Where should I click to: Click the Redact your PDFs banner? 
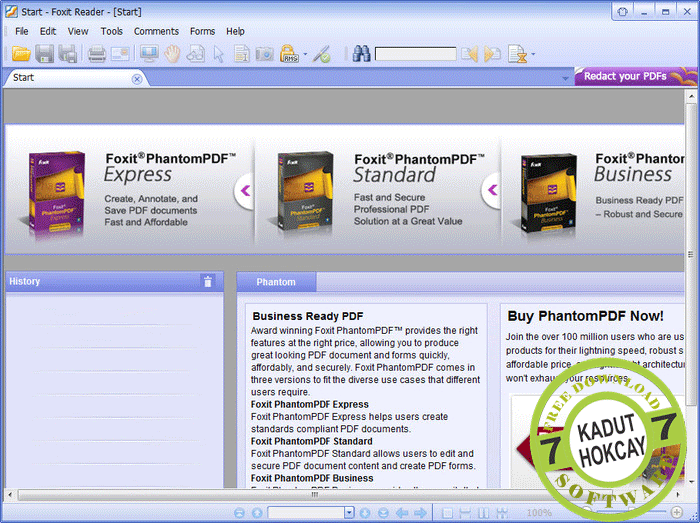(x=636, y=76)
